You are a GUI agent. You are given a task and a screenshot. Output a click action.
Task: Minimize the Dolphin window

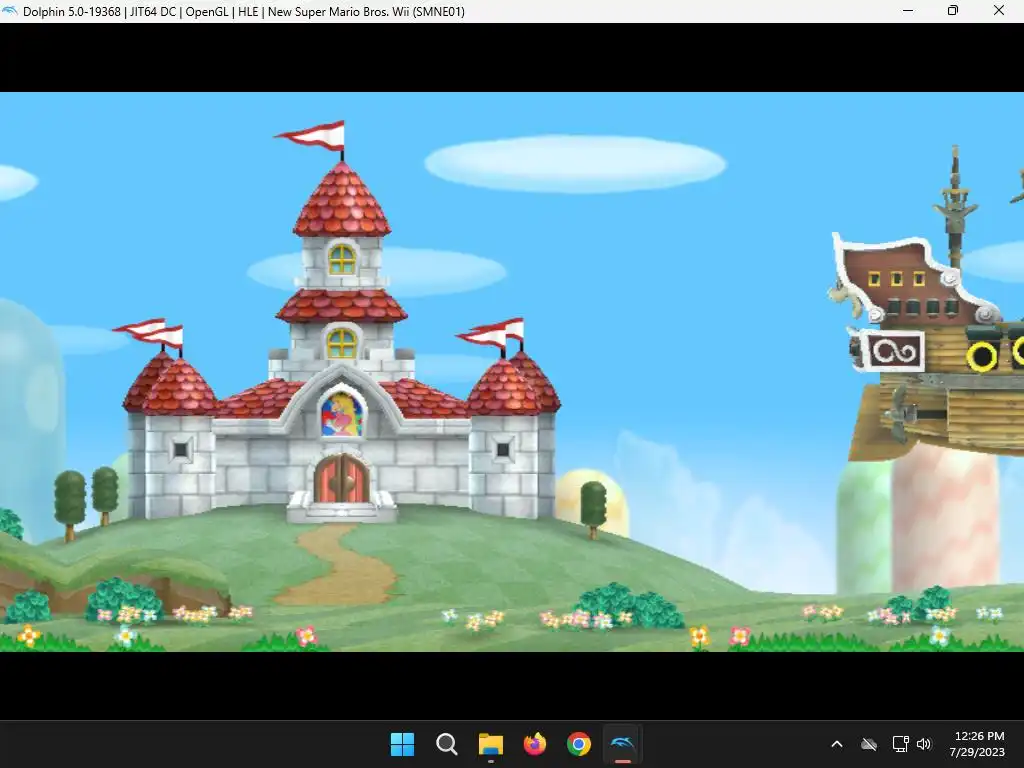point(908,10)
